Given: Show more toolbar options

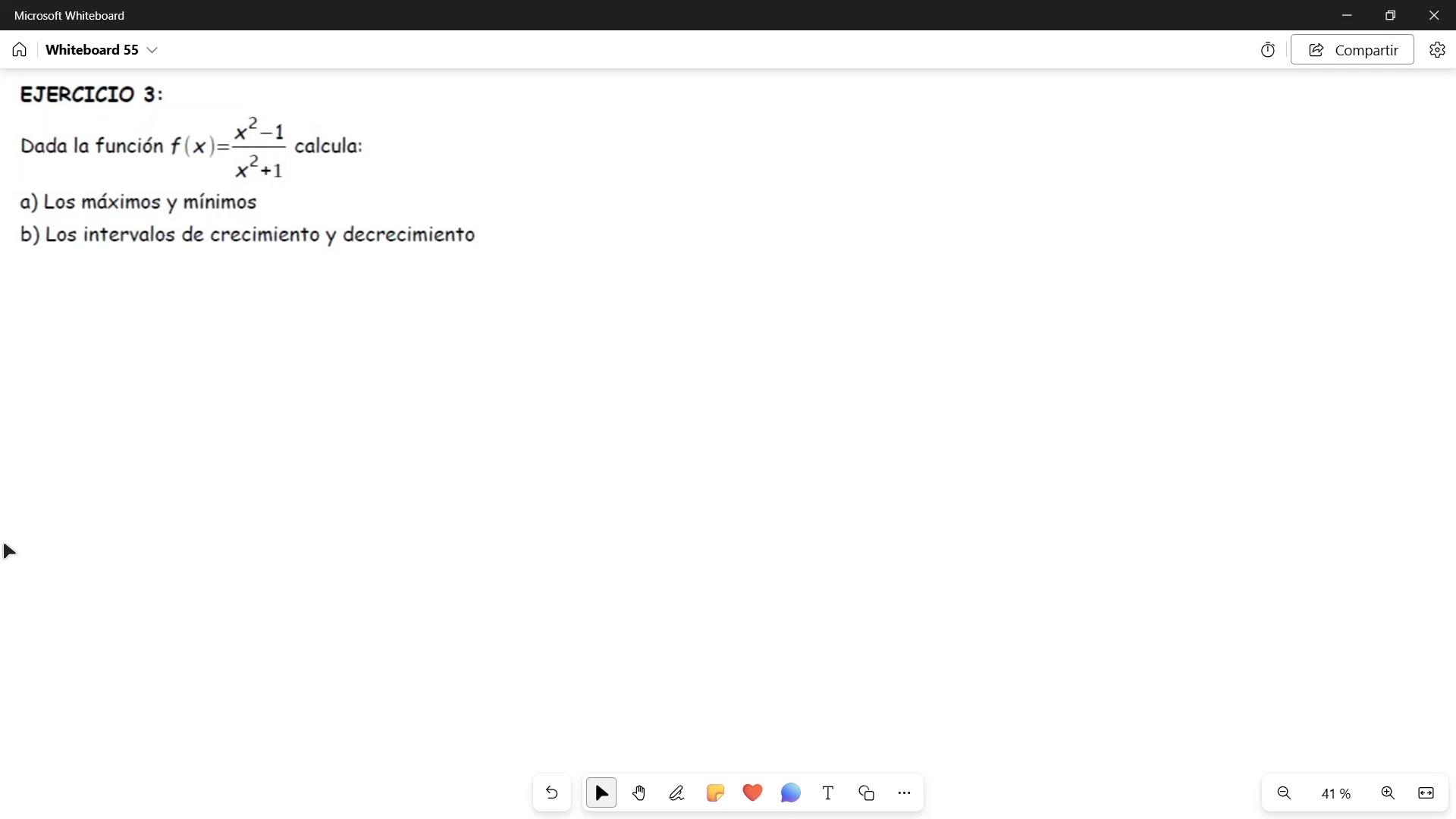Looking at the screenshot, I should [x=904, y=793].
